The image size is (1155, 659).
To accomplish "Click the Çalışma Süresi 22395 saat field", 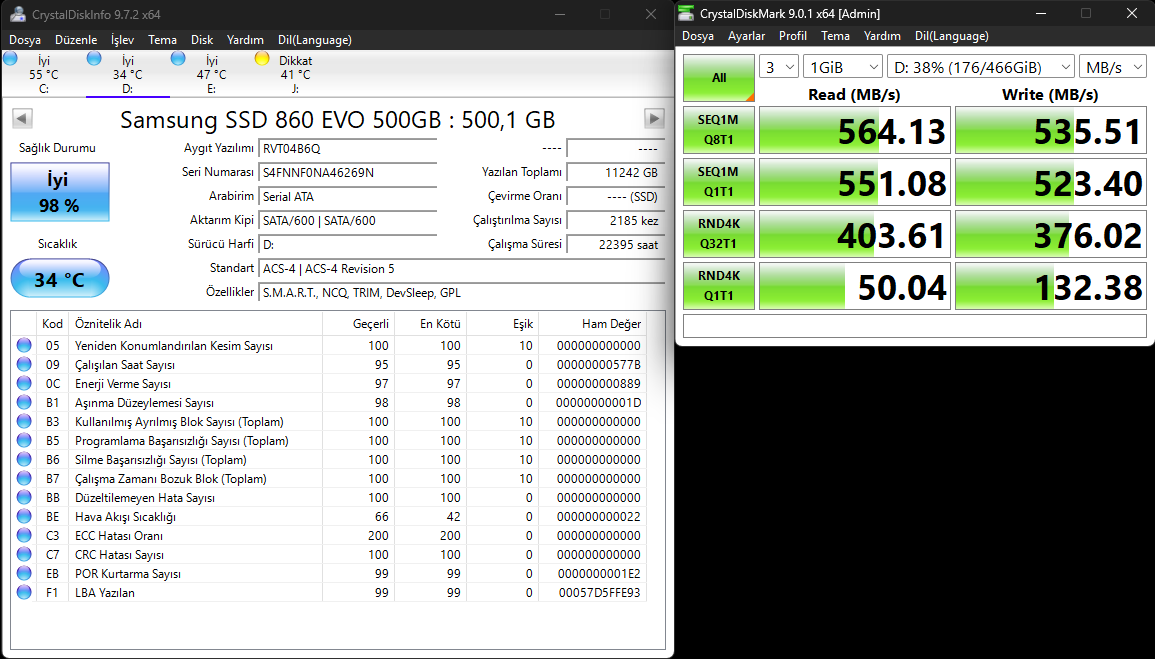I will coord(616,244).
